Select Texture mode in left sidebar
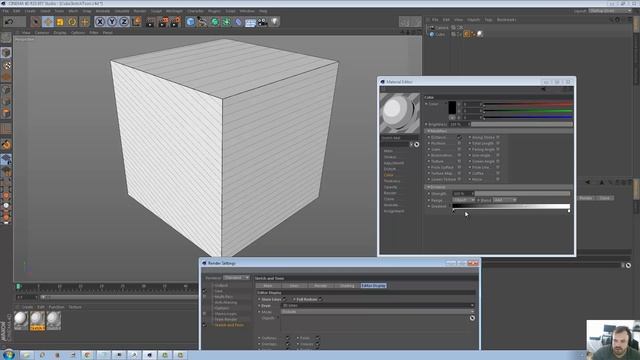 (x=6, y=65)
